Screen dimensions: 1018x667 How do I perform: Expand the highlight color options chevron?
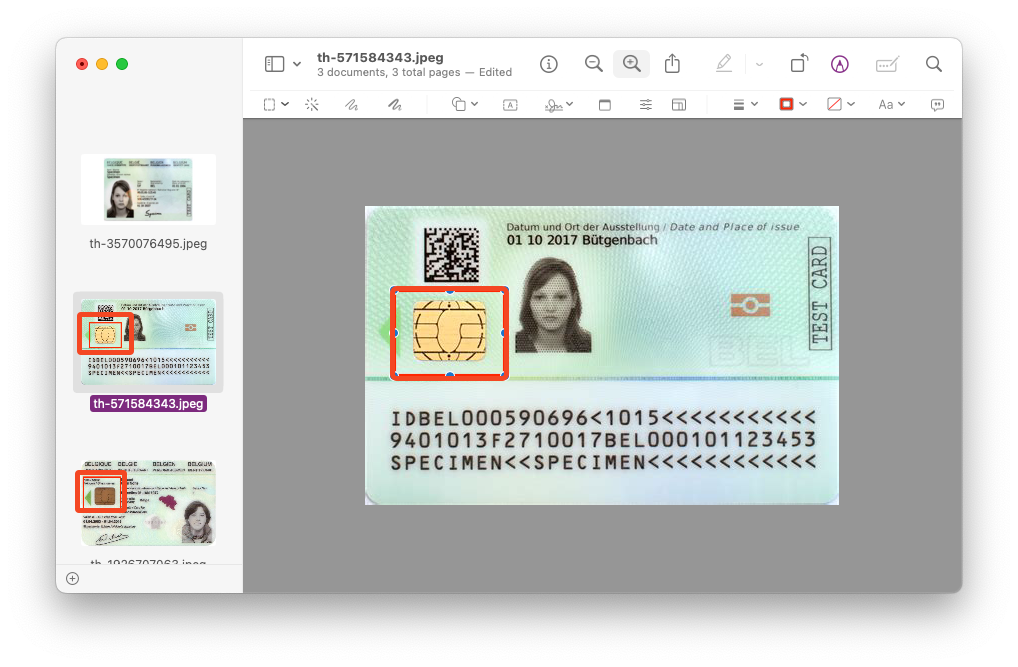(759, 64)
